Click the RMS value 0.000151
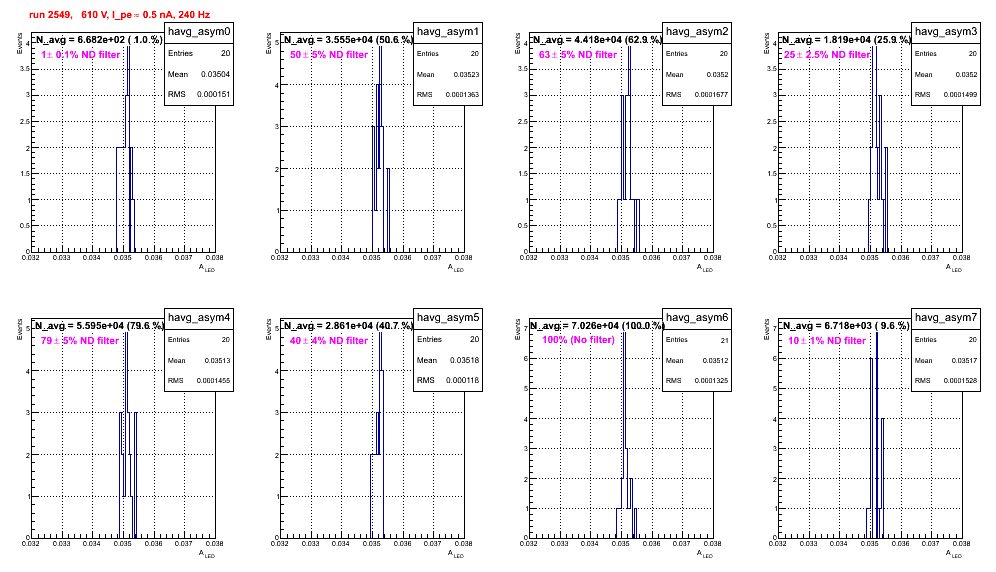Image resolution: width=996 pixels, height=572 pixels. click(213, 94)
